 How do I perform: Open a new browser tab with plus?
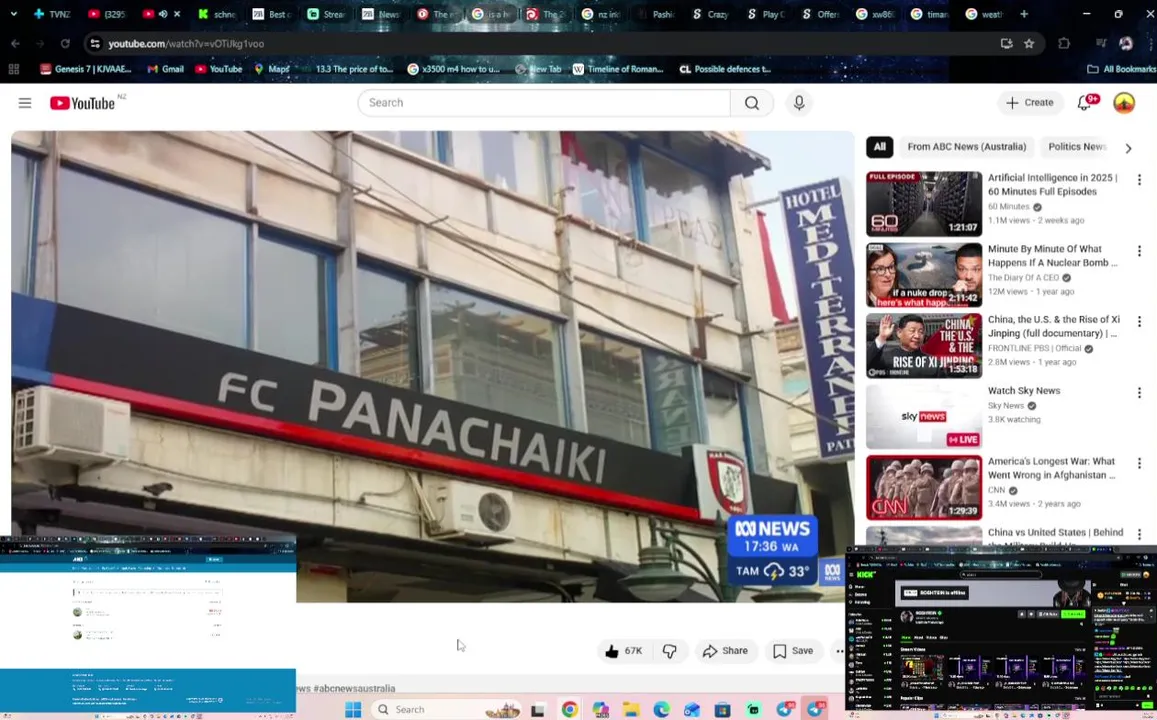pos(1023,14)
